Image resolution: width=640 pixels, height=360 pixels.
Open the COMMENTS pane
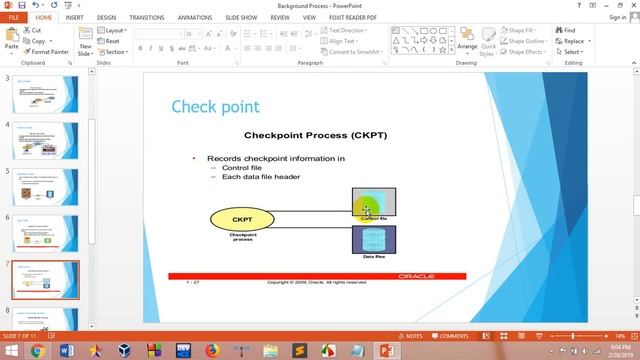coord(450,336)
